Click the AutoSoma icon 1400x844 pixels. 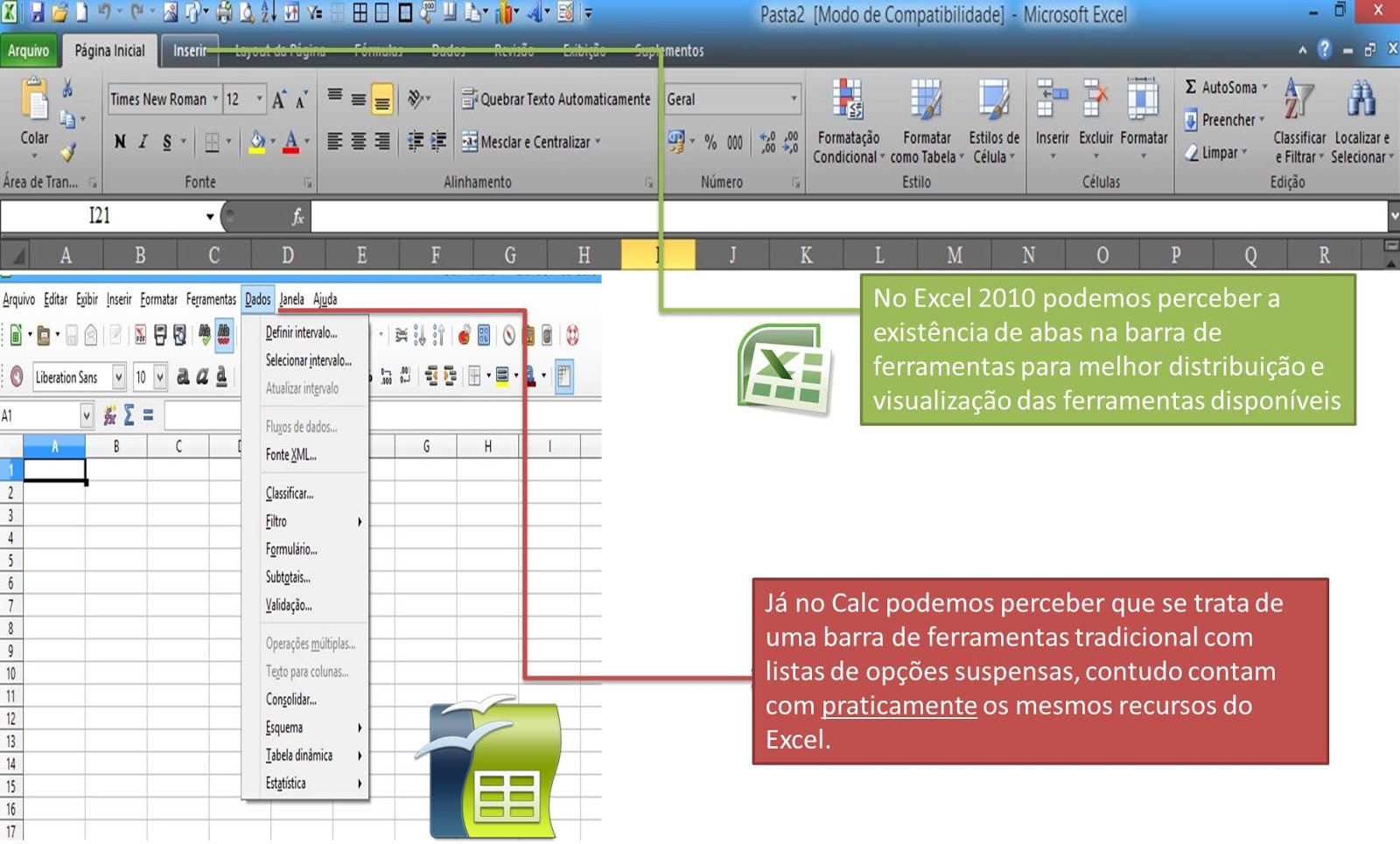tap(1220, 87)
